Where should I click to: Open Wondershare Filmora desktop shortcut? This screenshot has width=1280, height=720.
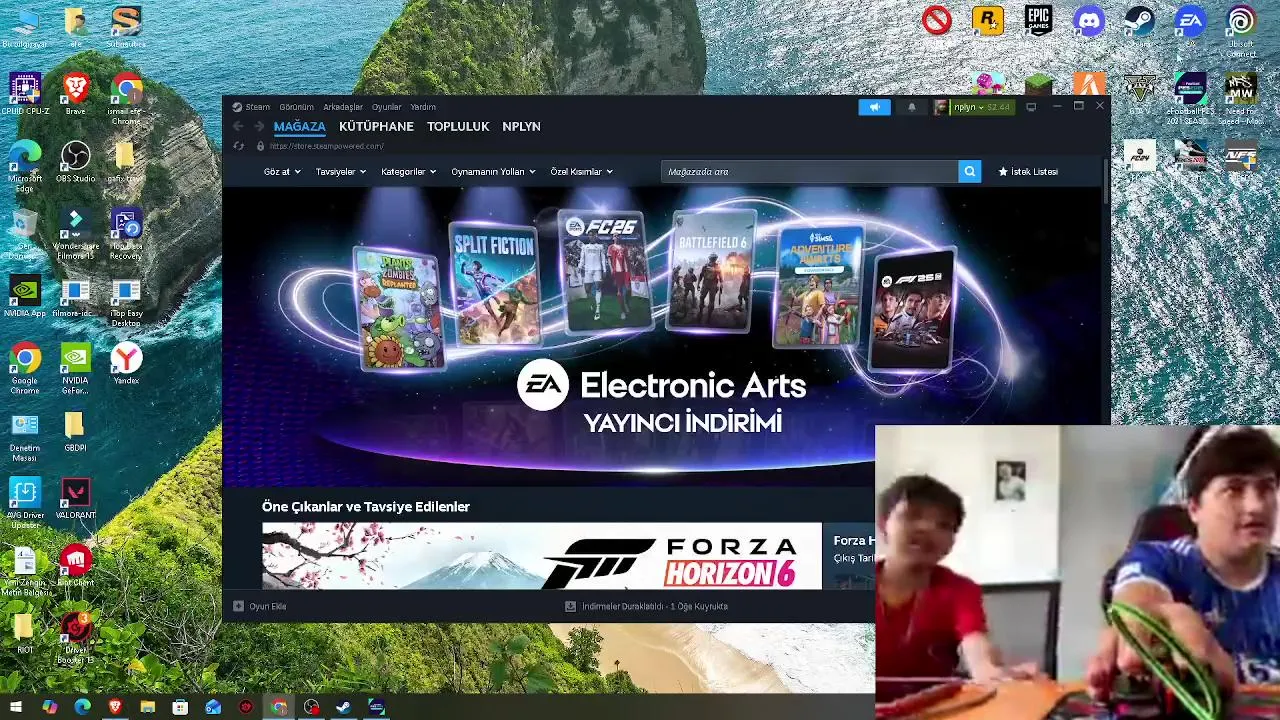click(x=75, y=234)
